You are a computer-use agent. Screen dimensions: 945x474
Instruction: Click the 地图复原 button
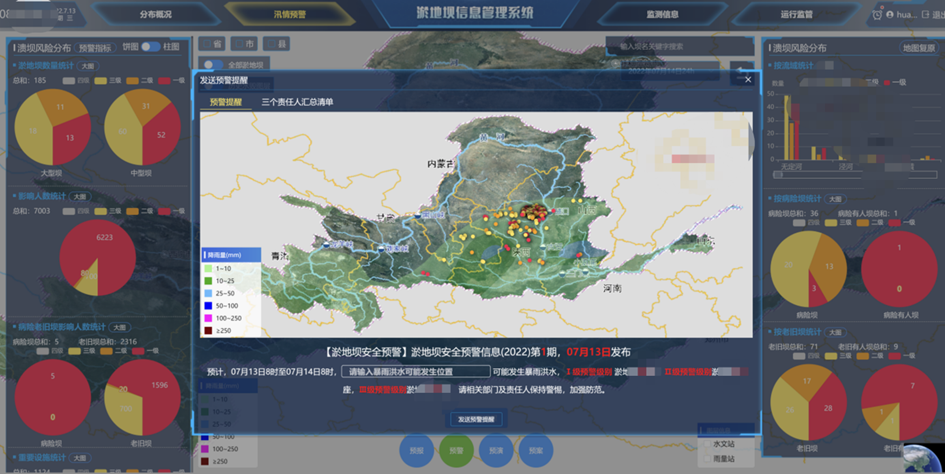pos(919,48)
